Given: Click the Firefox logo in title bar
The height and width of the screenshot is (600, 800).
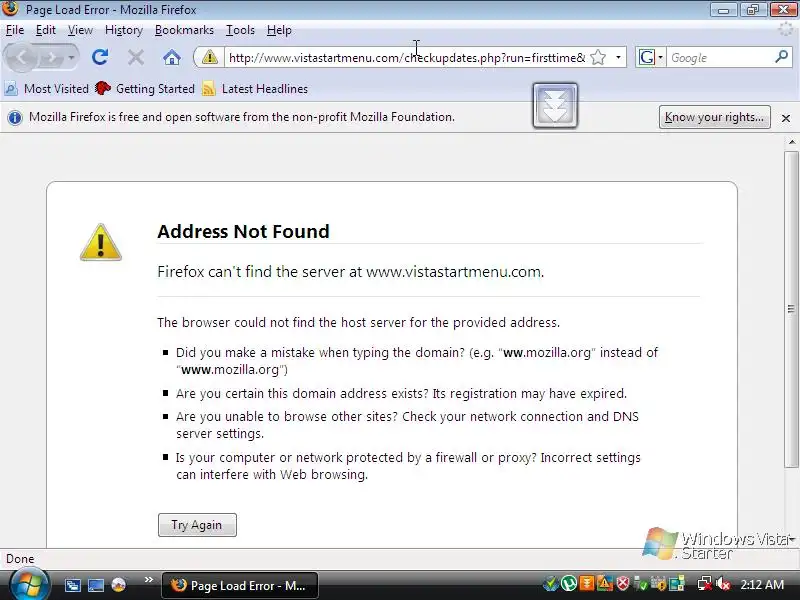Looking at the screenshot, I should [x=10, y=9].
